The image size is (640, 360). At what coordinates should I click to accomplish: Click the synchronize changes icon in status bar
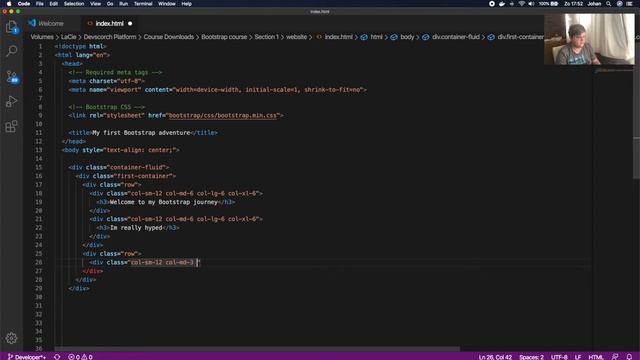tap(57, 357)
